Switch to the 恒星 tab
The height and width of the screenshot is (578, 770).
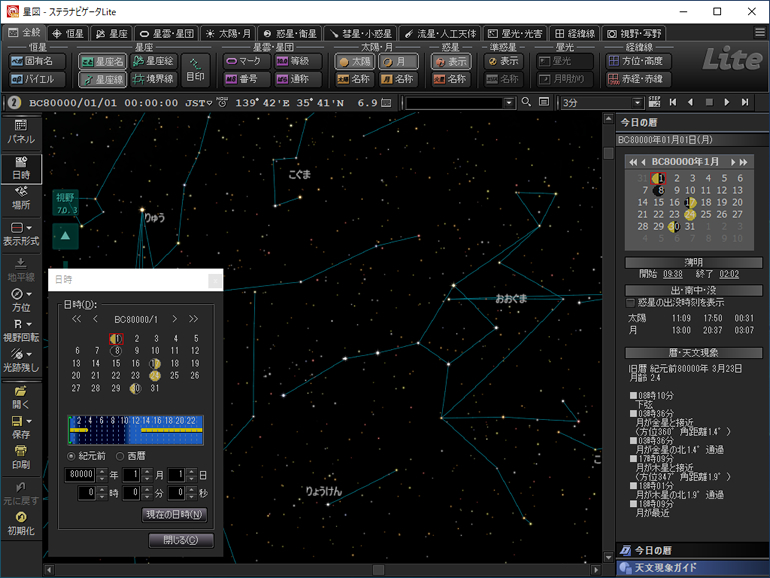[x=68, y=33]
